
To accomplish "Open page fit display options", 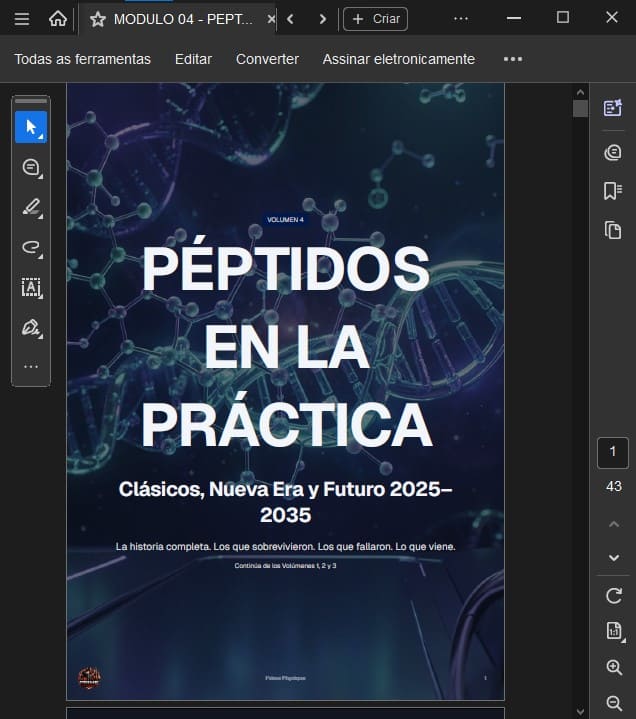I will pyautogui.click(x=614, y=631).
